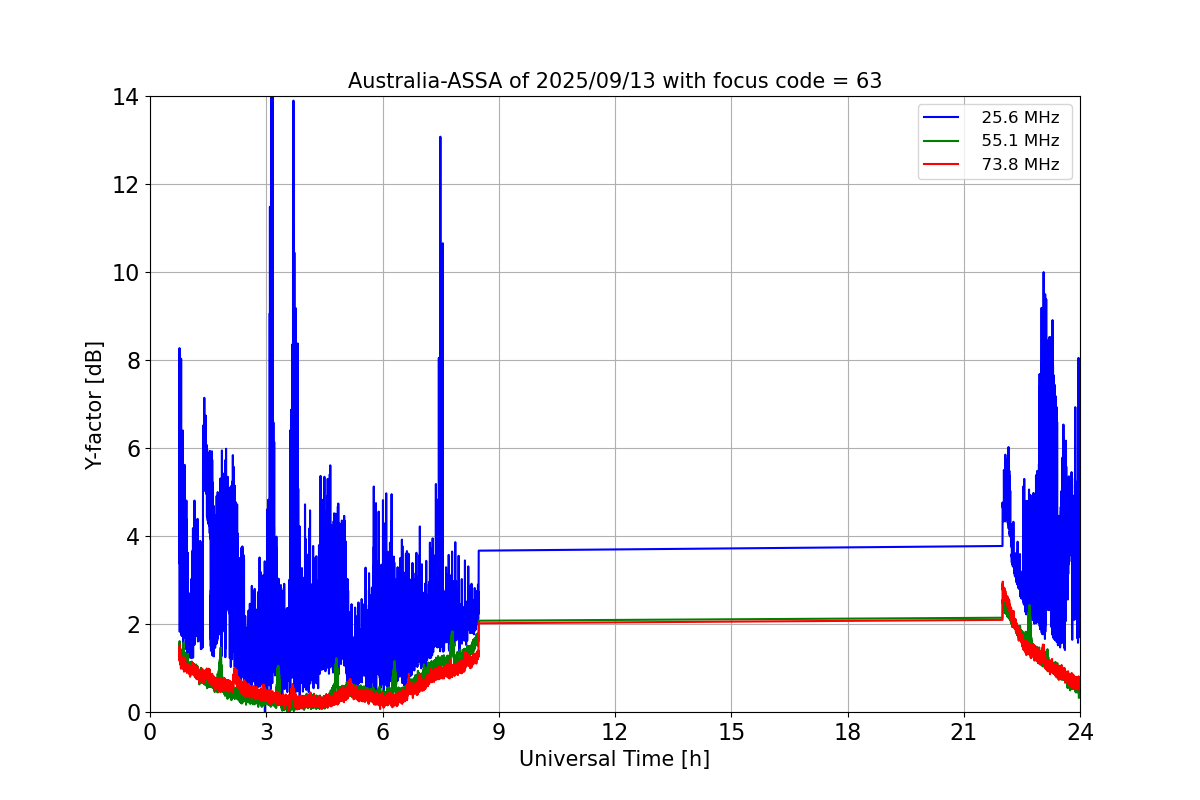Click x-axis tick label '21'
The width and height of the screenshot is (1200, 800).
[x=964, y=731]
